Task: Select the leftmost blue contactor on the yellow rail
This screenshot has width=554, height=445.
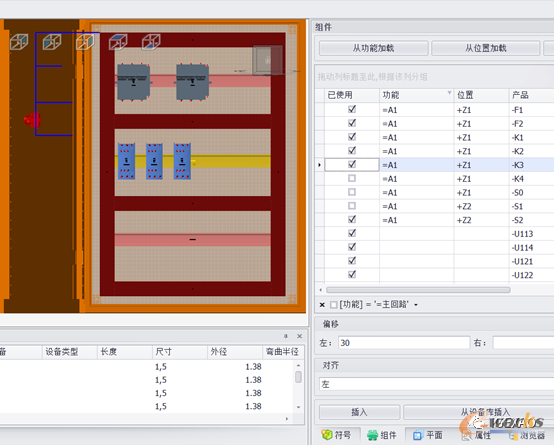Action: tap(126, 161)
